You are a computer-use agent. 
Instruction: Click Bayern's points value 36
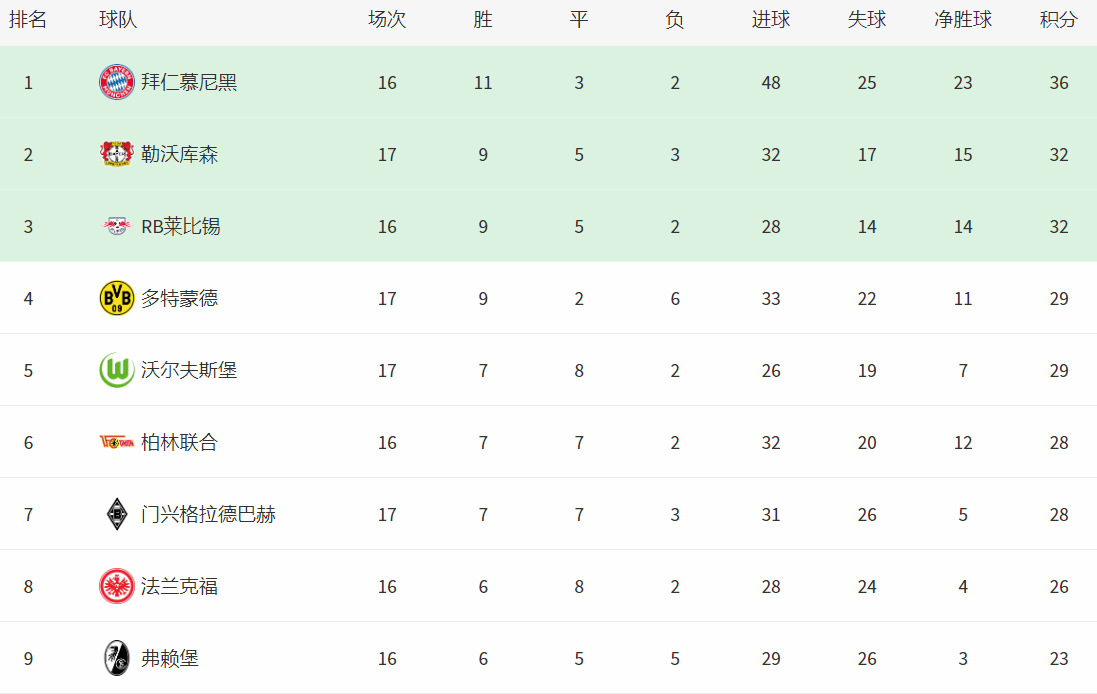1059,83
